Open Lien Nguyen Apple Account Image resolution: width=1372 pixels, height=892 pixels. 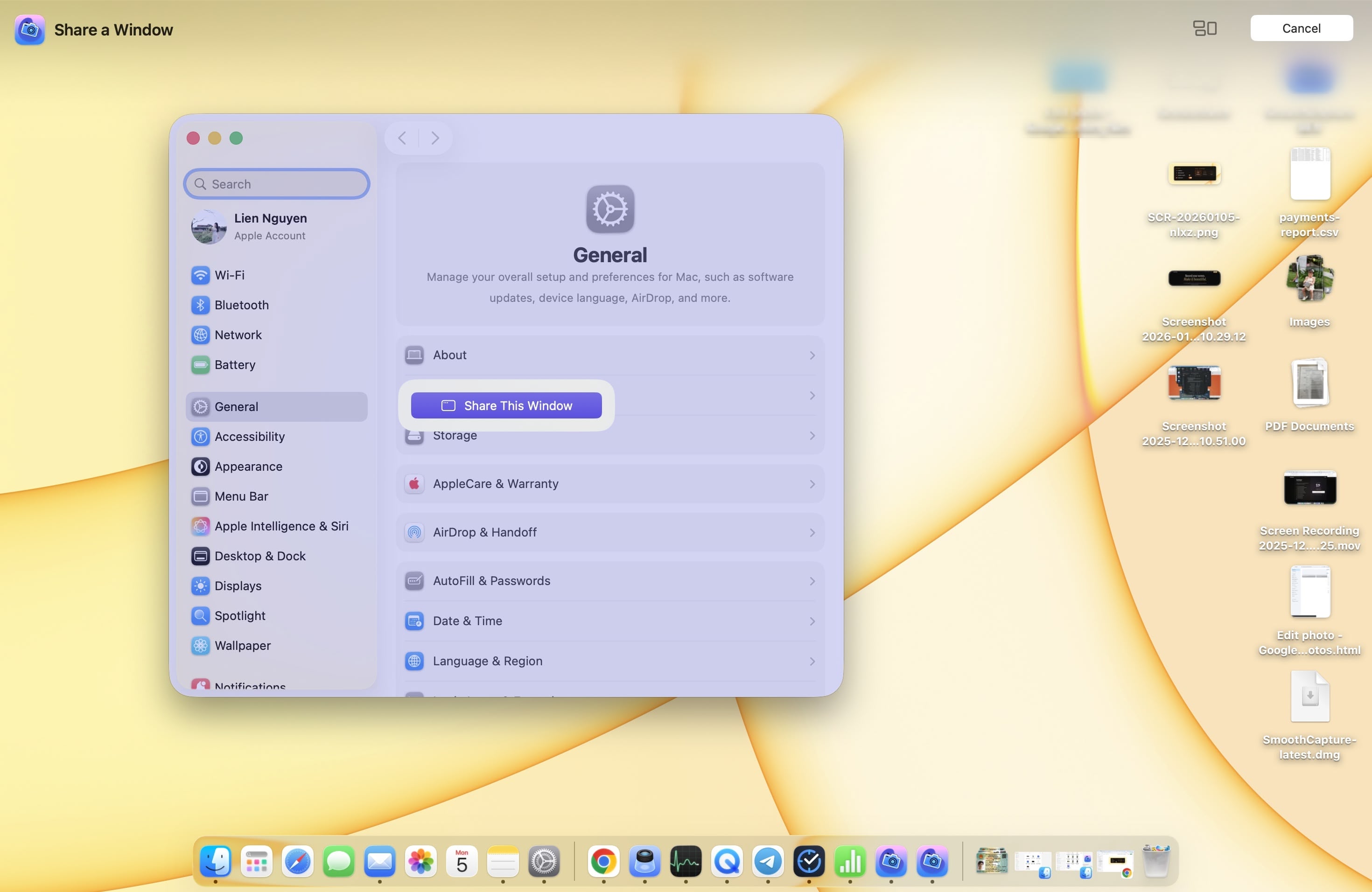coord(277,226)
